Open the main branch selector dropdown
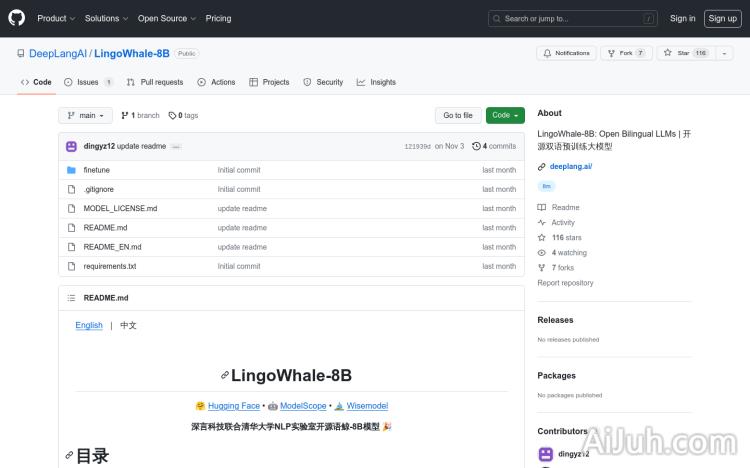The height and width of the screenshot is (468, 750). point(86,115)
